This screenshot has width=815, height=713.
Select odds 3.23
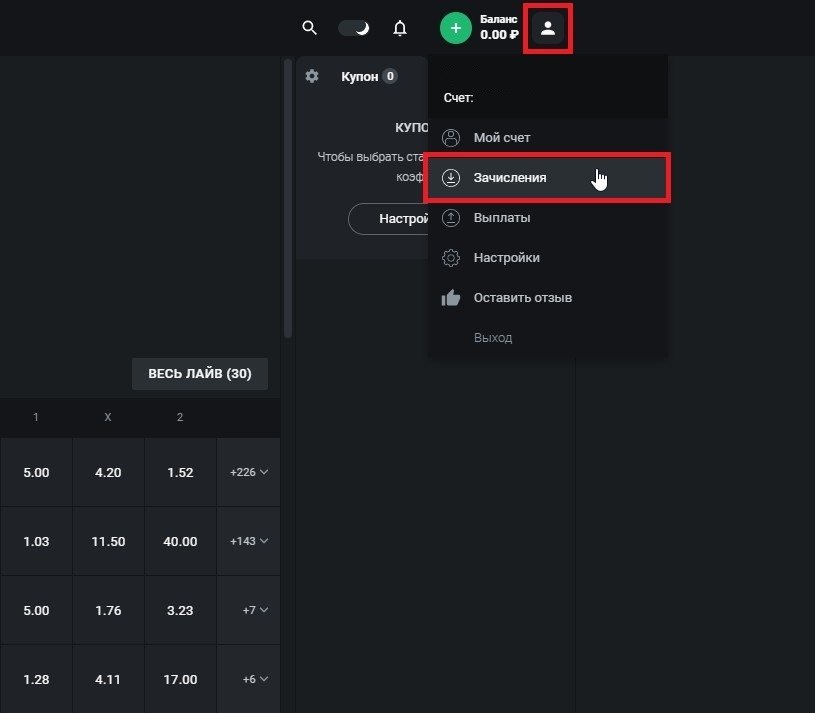[x=180, y=610]
